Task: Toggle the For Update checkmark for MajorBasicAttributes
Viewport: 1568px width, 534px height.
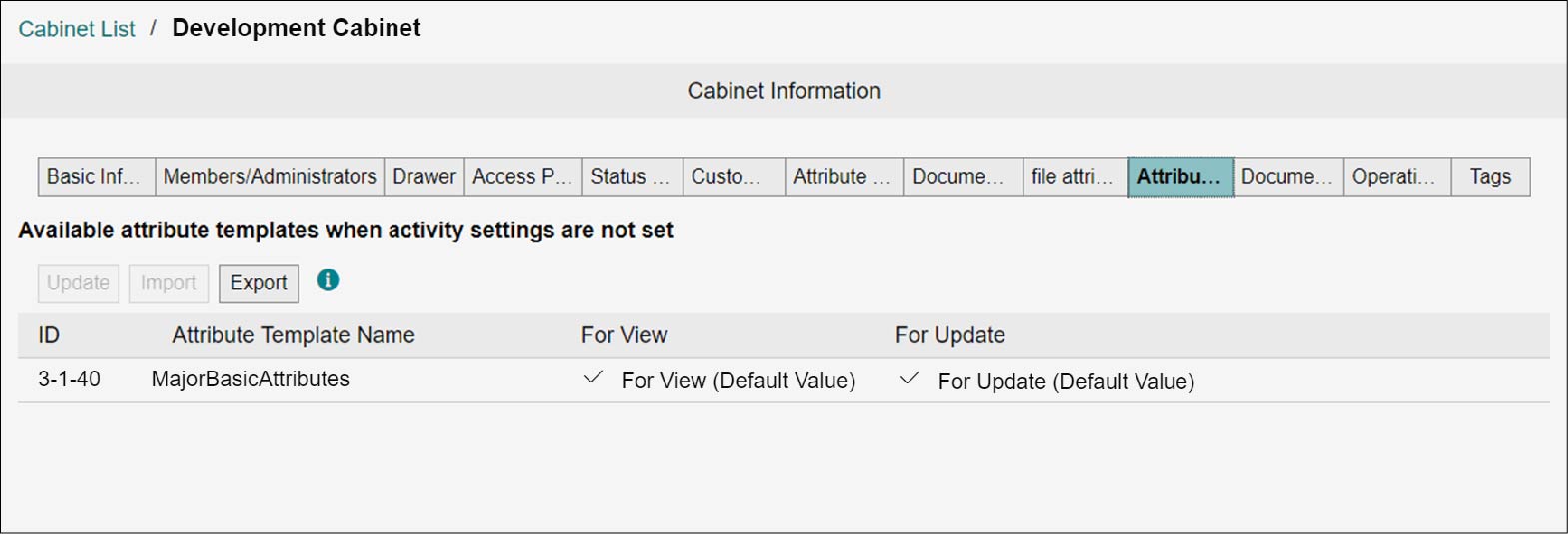Action: [x=909, y=379]
